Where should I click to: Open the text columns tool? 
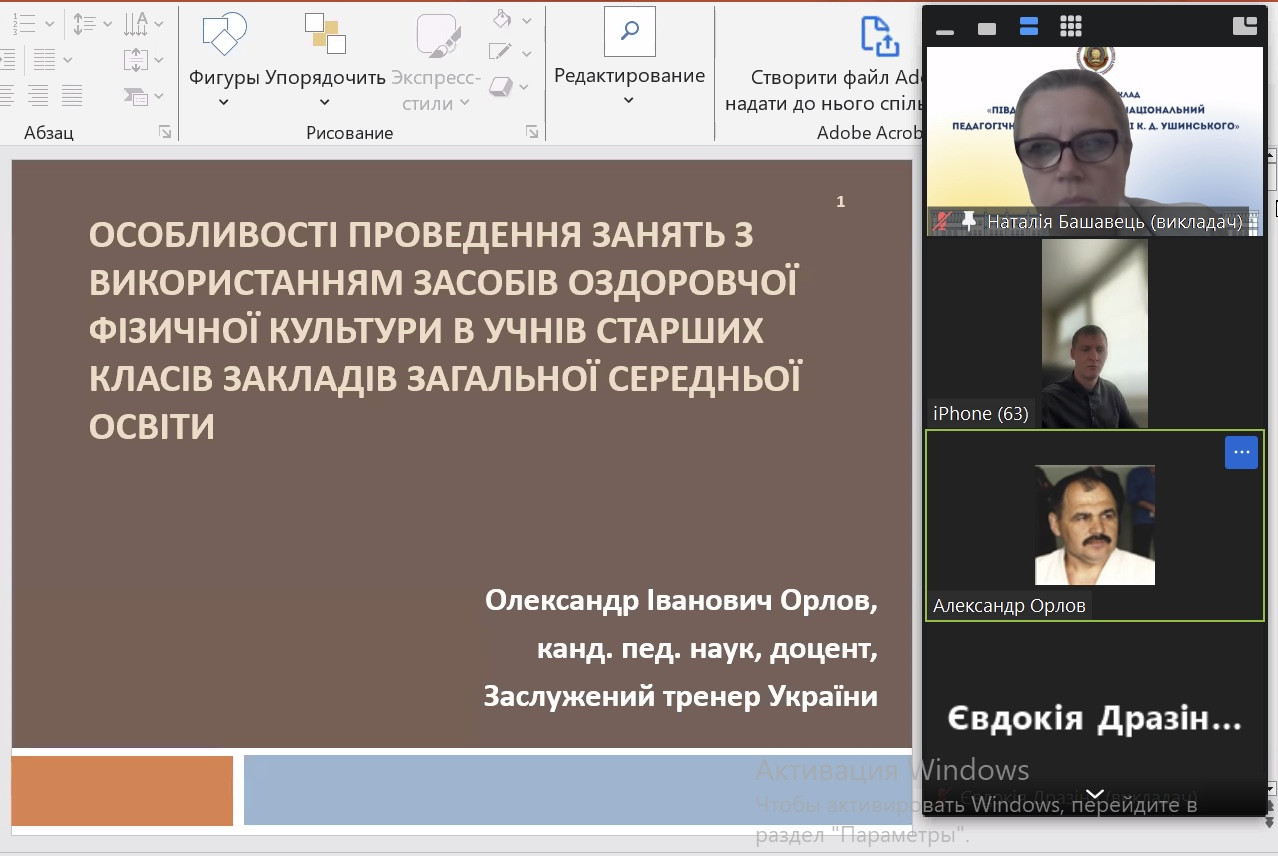pyautogui.click(x=43, y=59)
